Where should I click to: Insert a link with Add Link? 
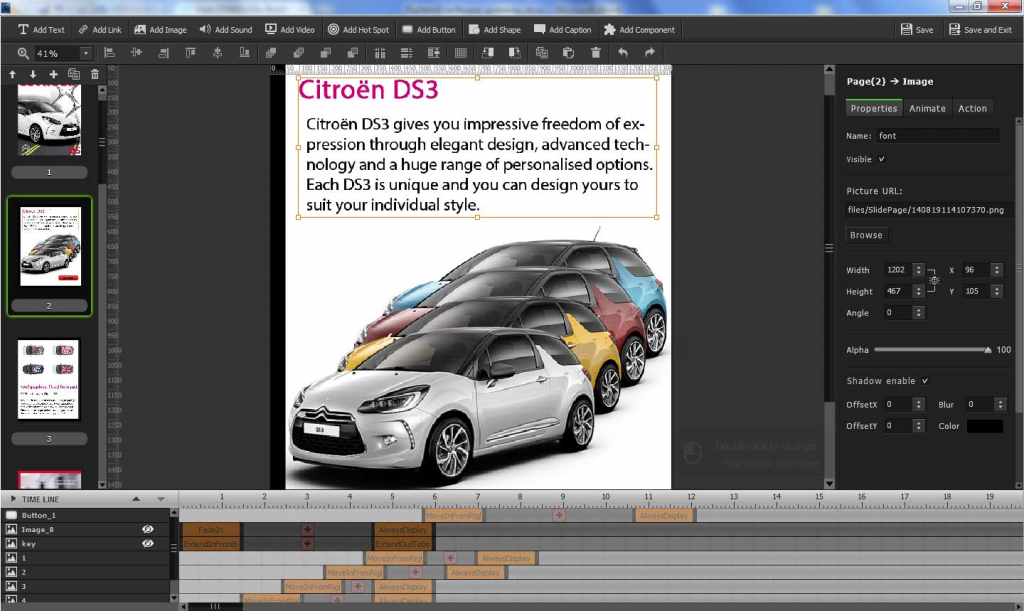pos(100,29)
